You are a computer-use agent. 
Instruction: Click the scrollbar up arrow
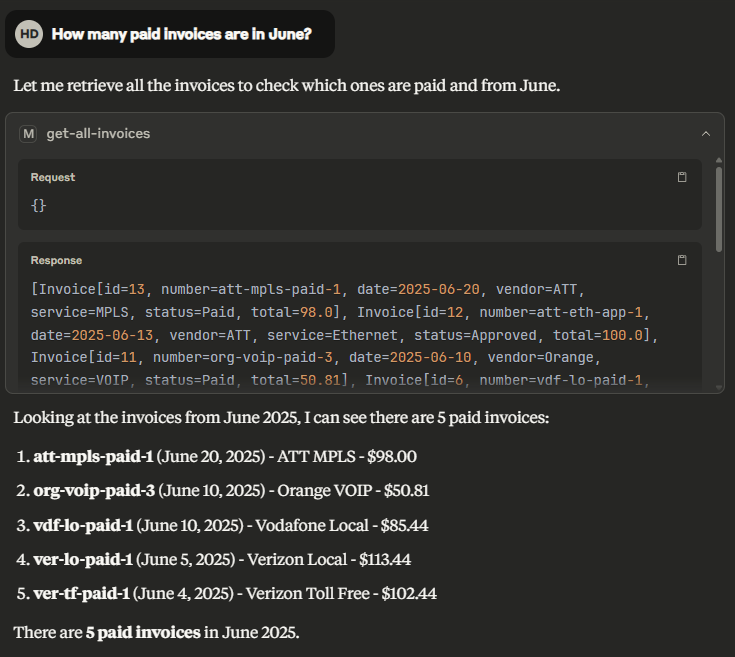click(719, 161)
